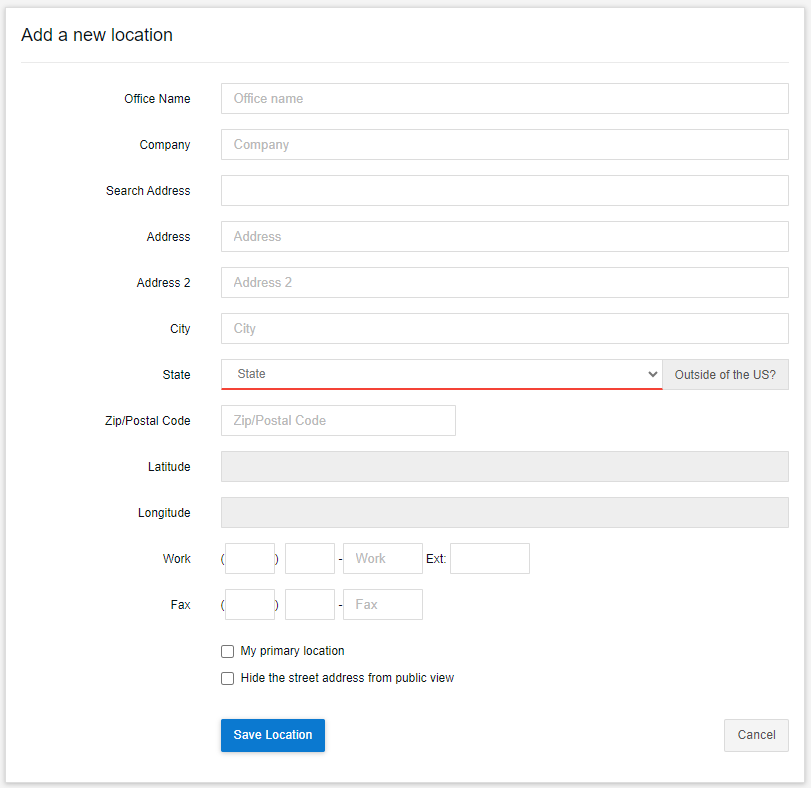Screen dimensions: 811x788
Task: Click the 'My primary location' label text
Action: [x=292, y=651]
